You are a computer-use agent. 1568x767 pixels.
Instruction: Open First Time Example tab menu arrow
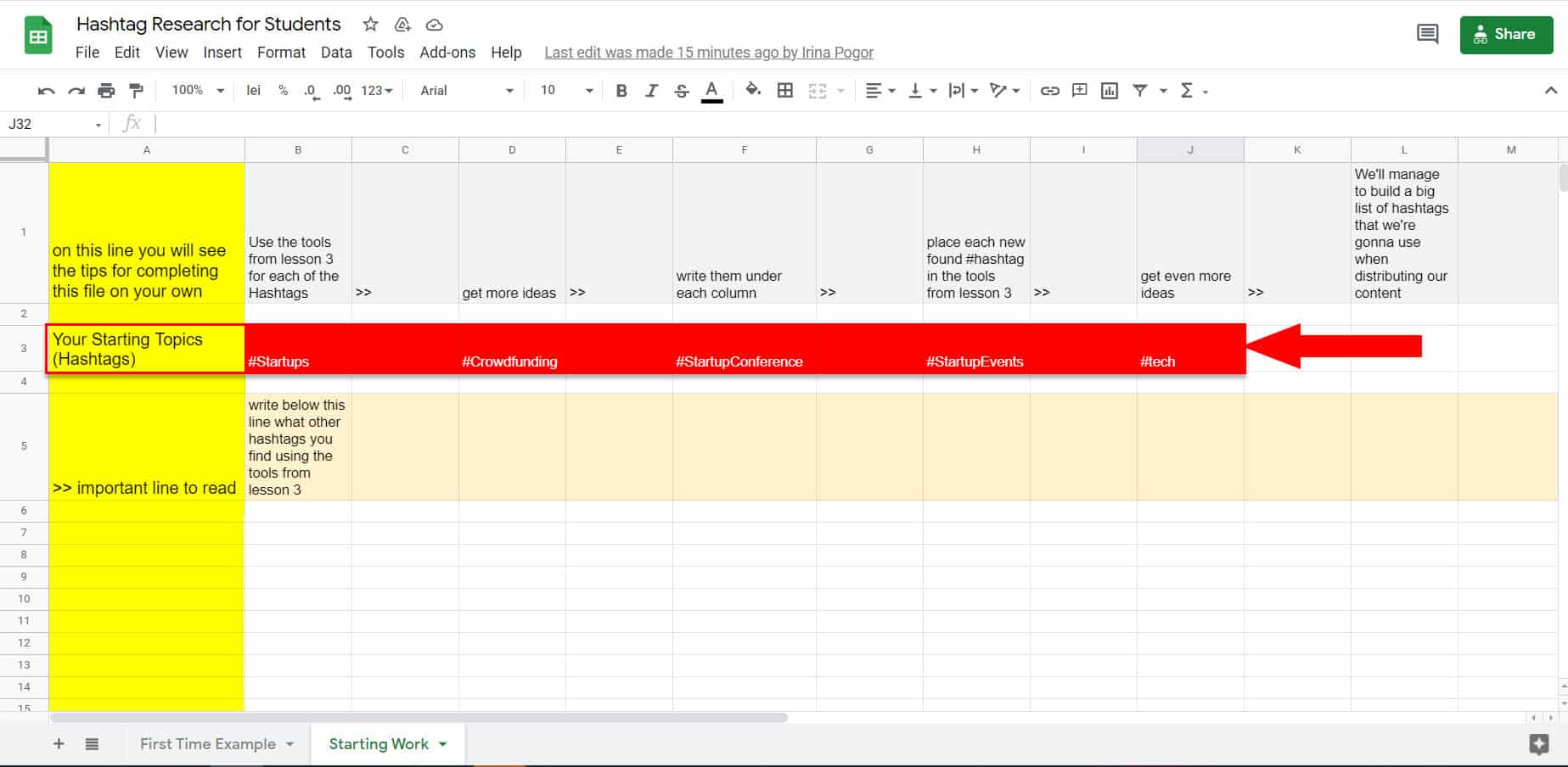289,744
